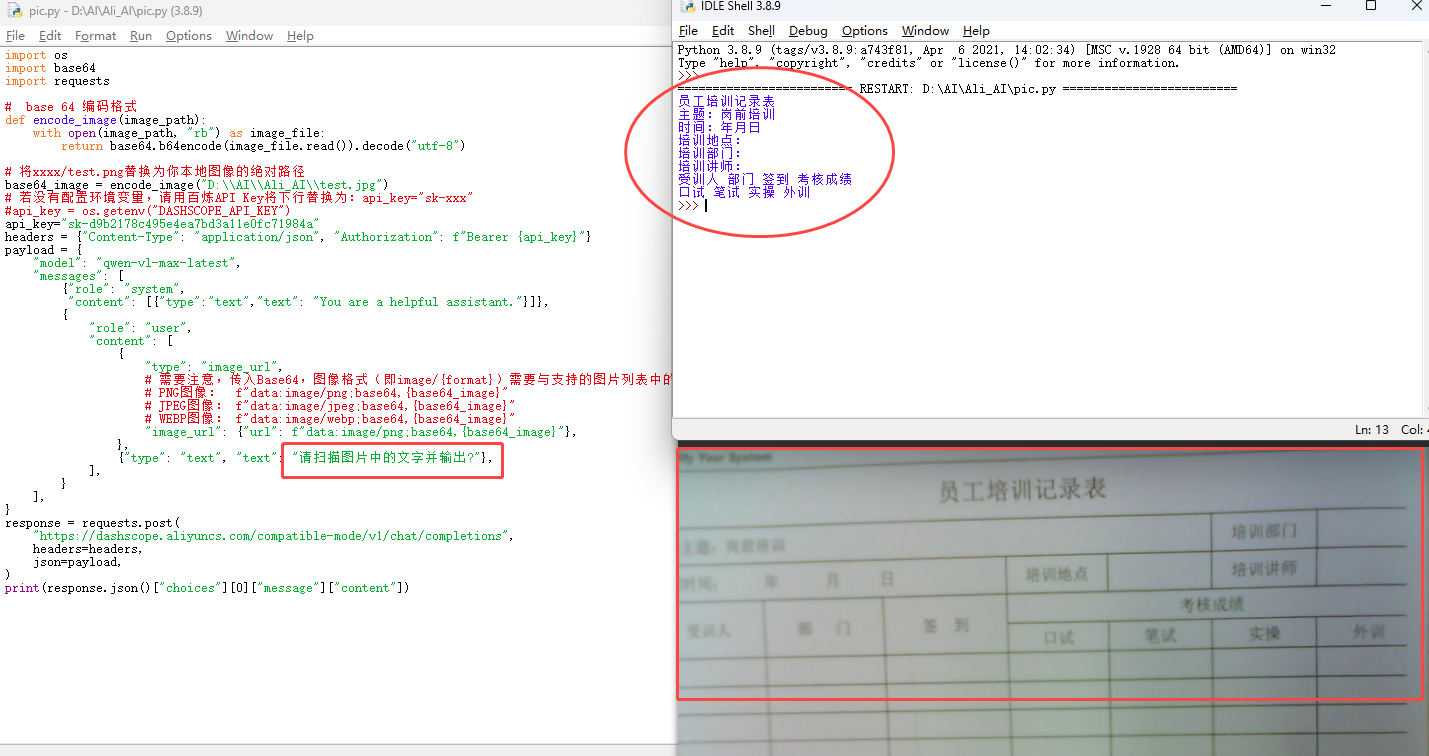Click the dashscope.aliyuncs.com URL string
This screenshot has height=756, width=1429.
click(272, 536)
